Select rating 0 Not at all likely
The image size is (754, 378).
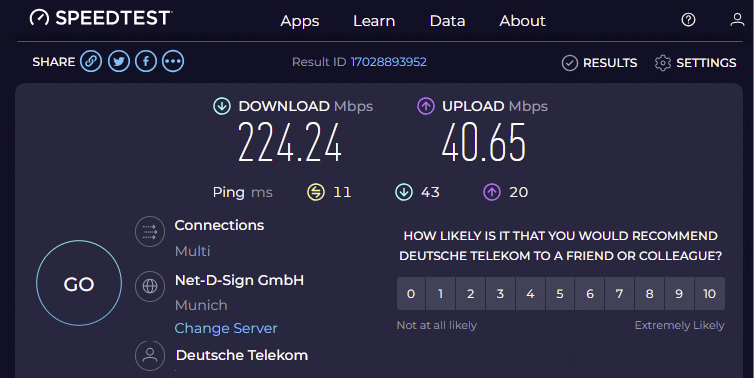click(411, 293)
